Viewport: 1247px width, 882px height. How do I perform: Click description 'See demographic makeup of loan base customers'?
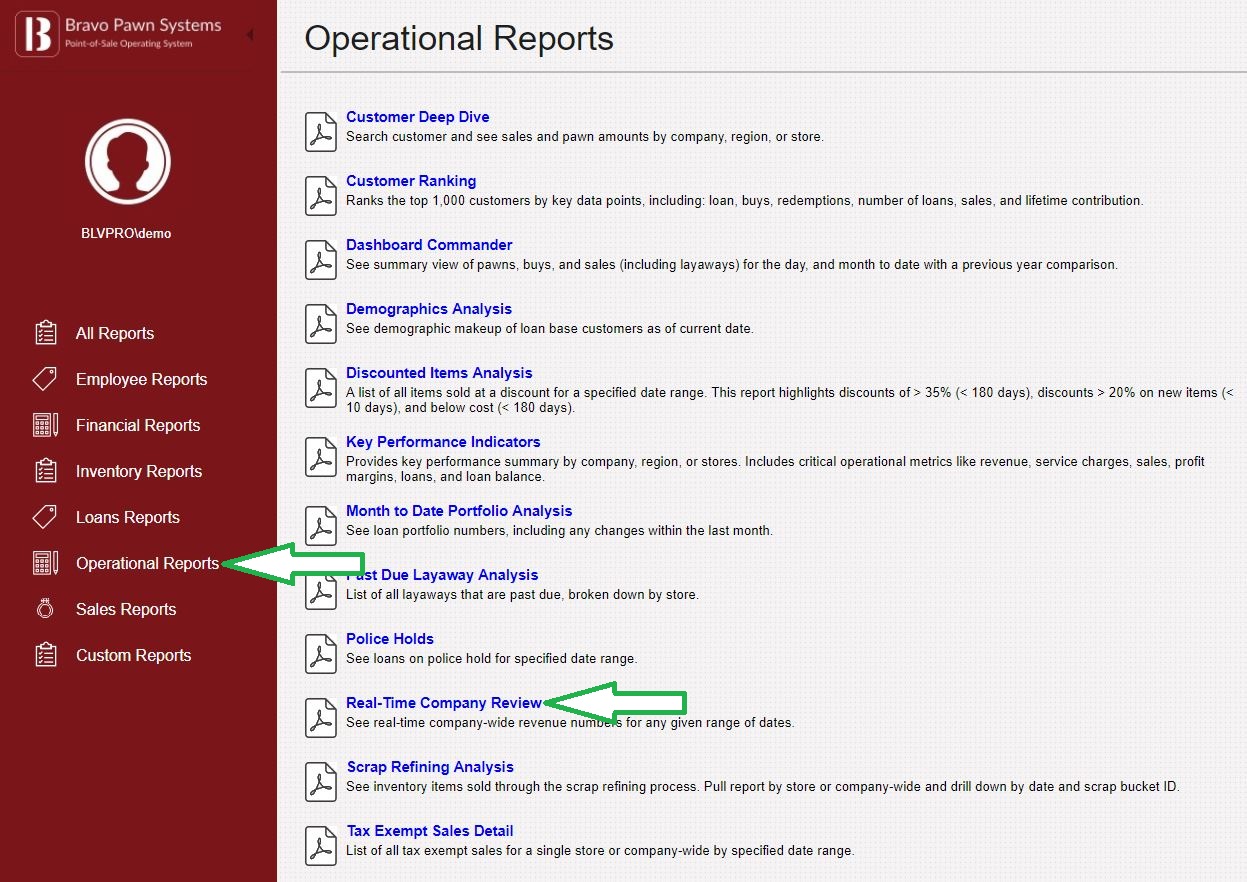(x=550, y=328)
